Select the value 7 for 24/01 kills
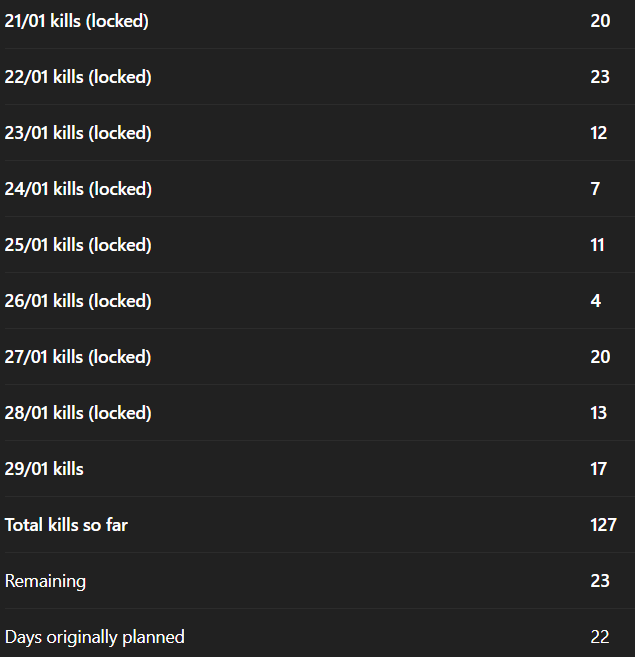This screenshot has width=635, height=657. tap(596, 189)
